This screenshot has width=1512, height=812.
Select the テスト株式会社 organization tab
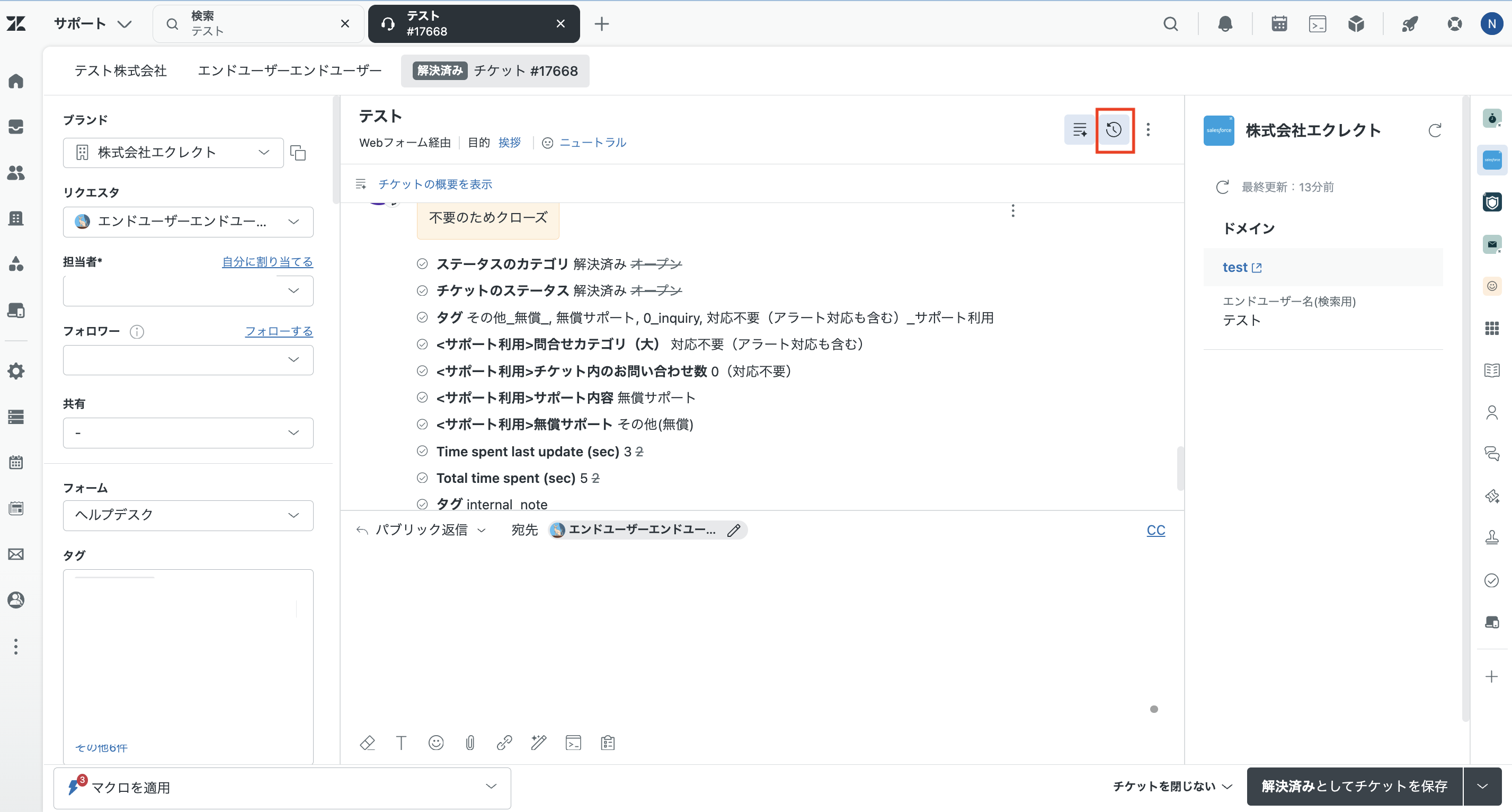point(120,71)
